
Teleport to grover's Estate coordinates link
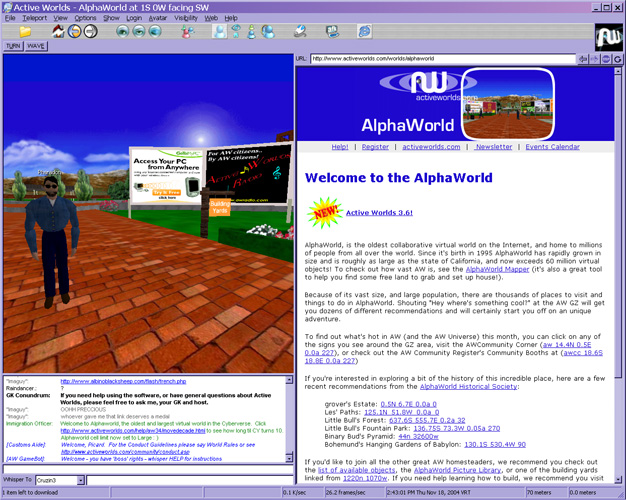click(408, 404)
